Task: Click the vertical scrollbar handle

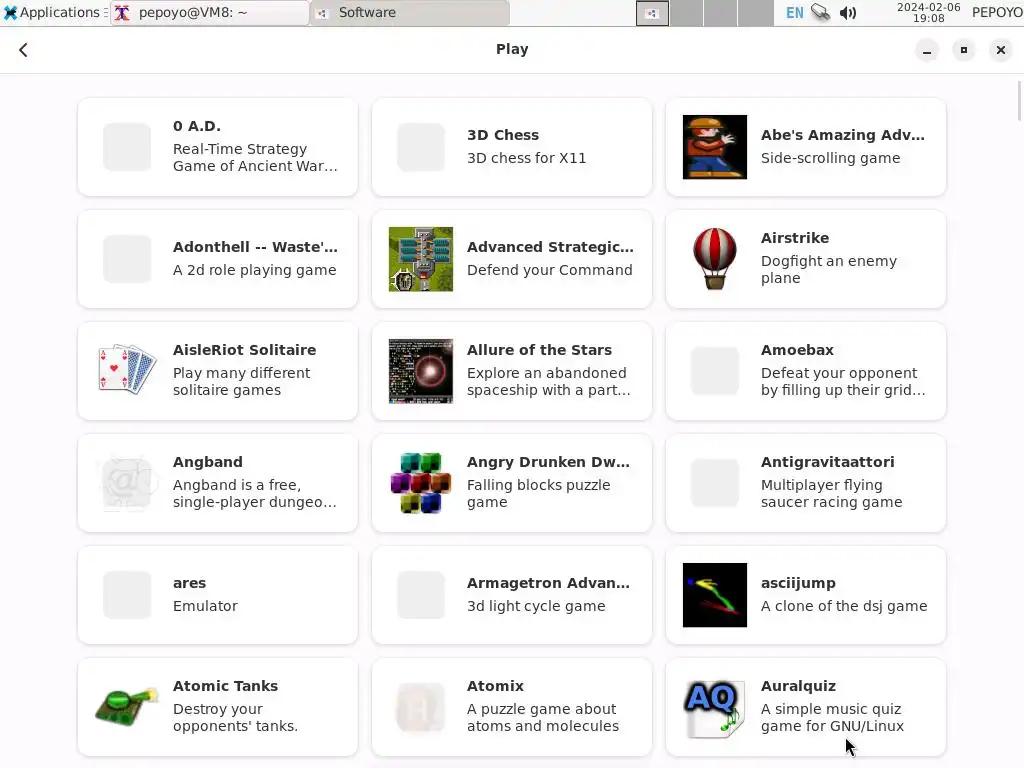Action: coord(1019,101)
